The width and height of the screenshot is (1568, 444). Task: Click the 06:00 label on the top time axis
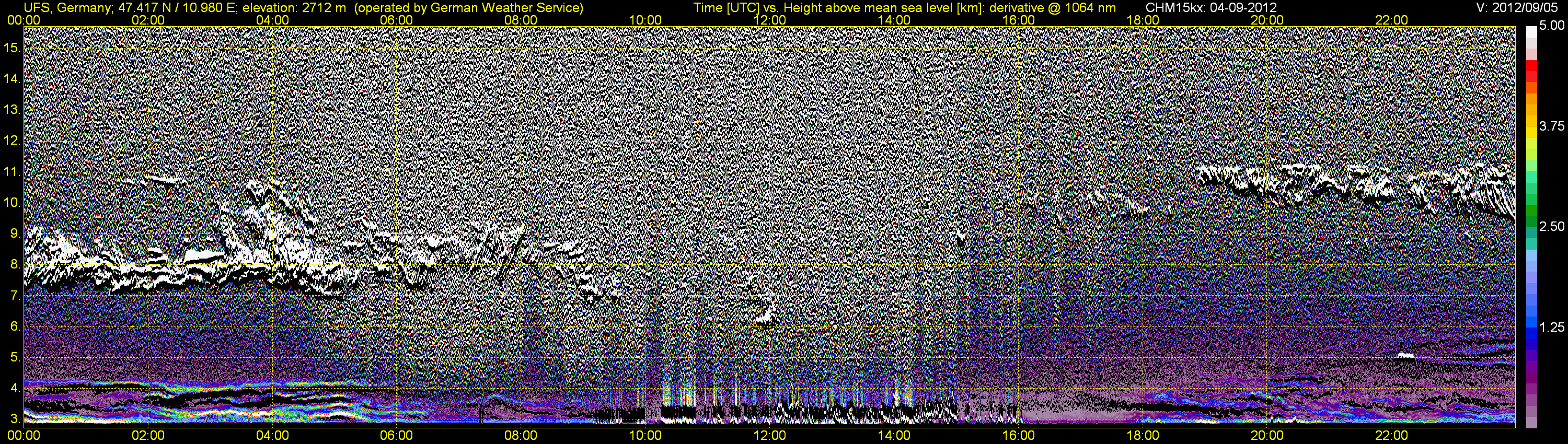396,20
